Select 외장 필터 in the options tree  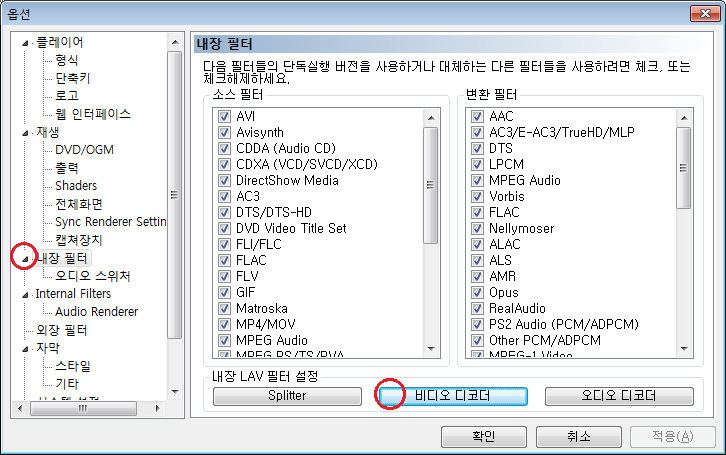click(62, 330)
